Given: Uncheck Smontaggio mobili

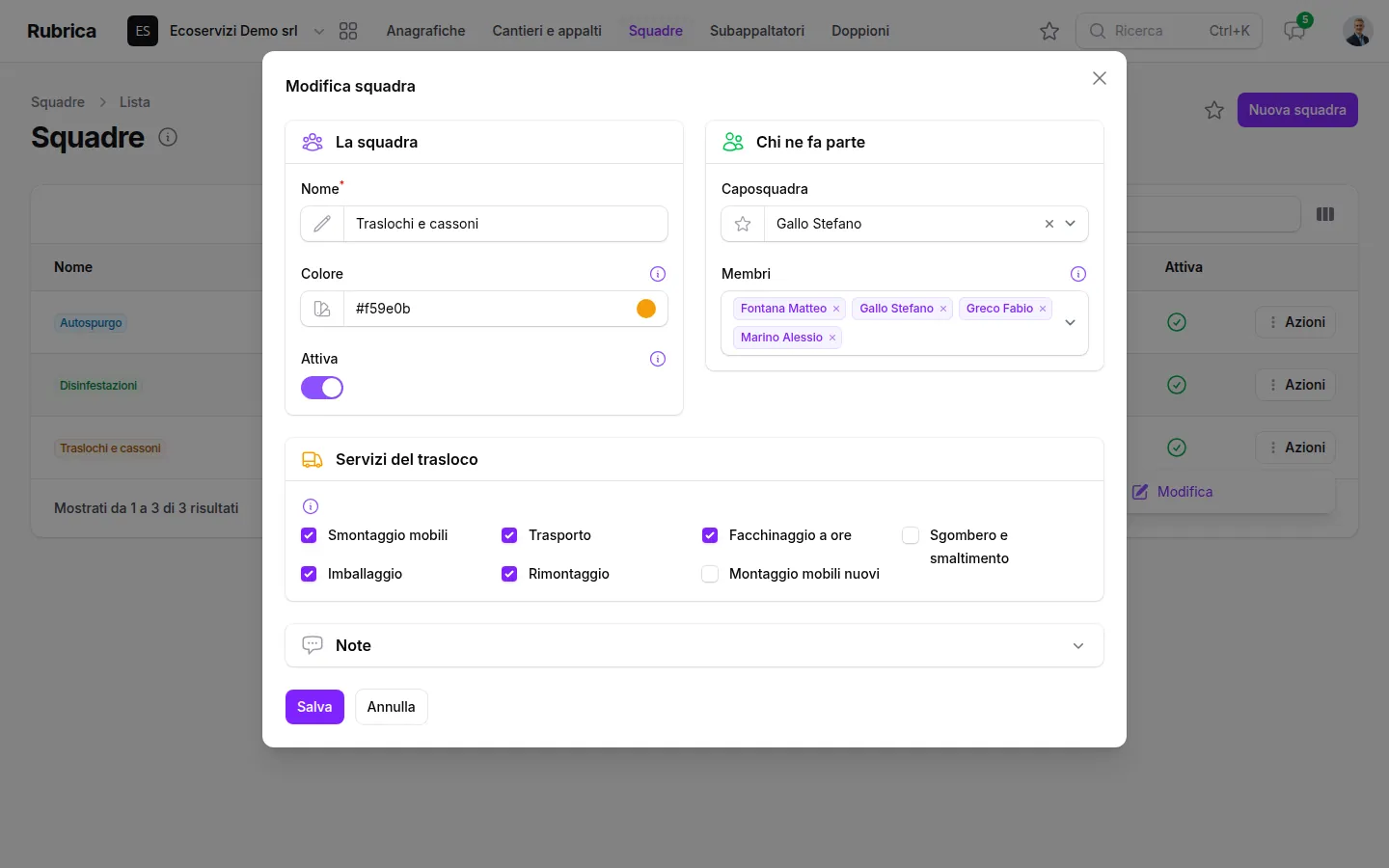Looking at the screenshot, I should [x=309, y=535].
